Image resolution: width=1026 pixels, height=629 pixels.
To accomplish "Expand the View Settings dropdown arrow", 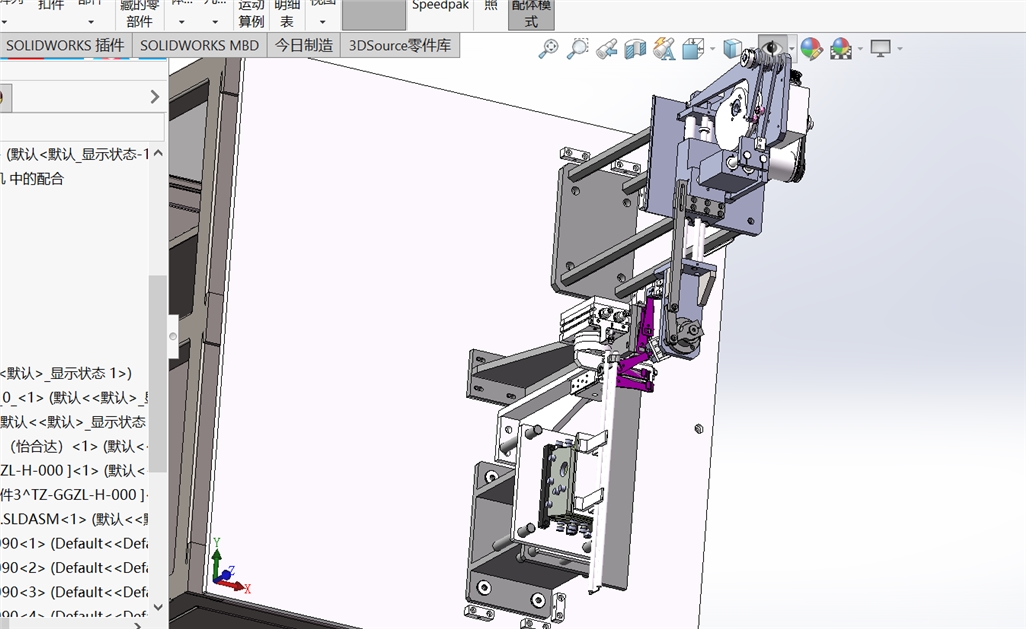I will click(x=900, y=49).
